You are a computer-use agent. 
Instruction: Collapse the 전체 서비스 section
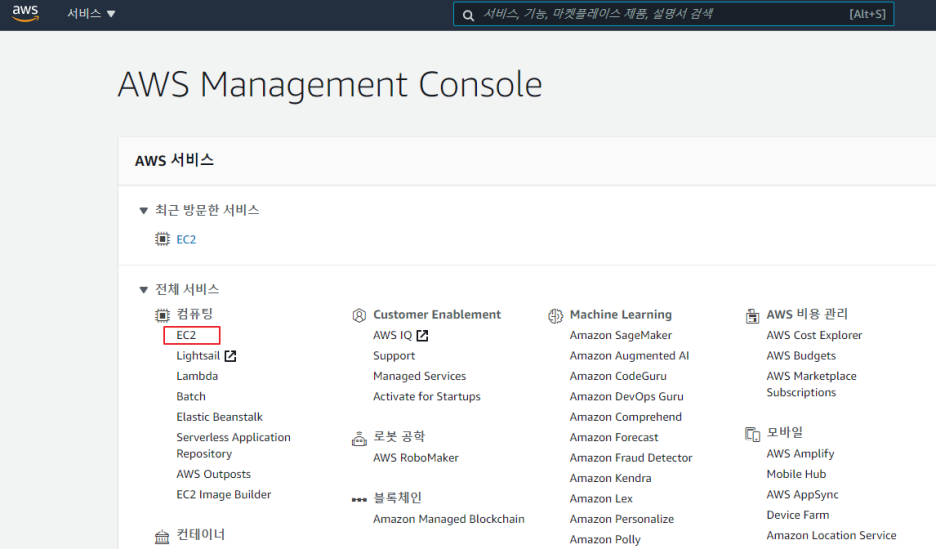143,290
